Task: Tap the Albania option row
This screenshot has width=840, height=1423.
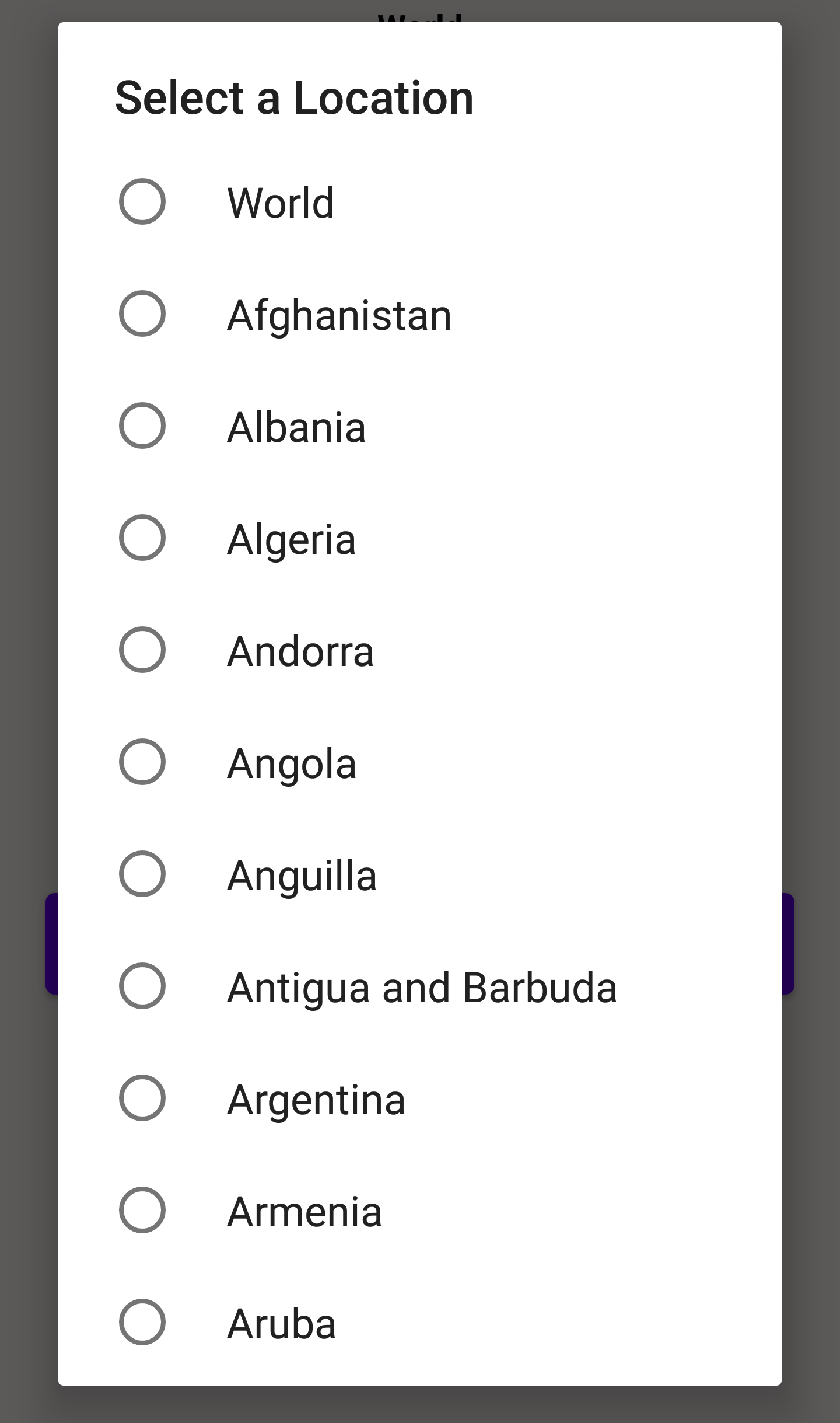Action: coord(296,427)
